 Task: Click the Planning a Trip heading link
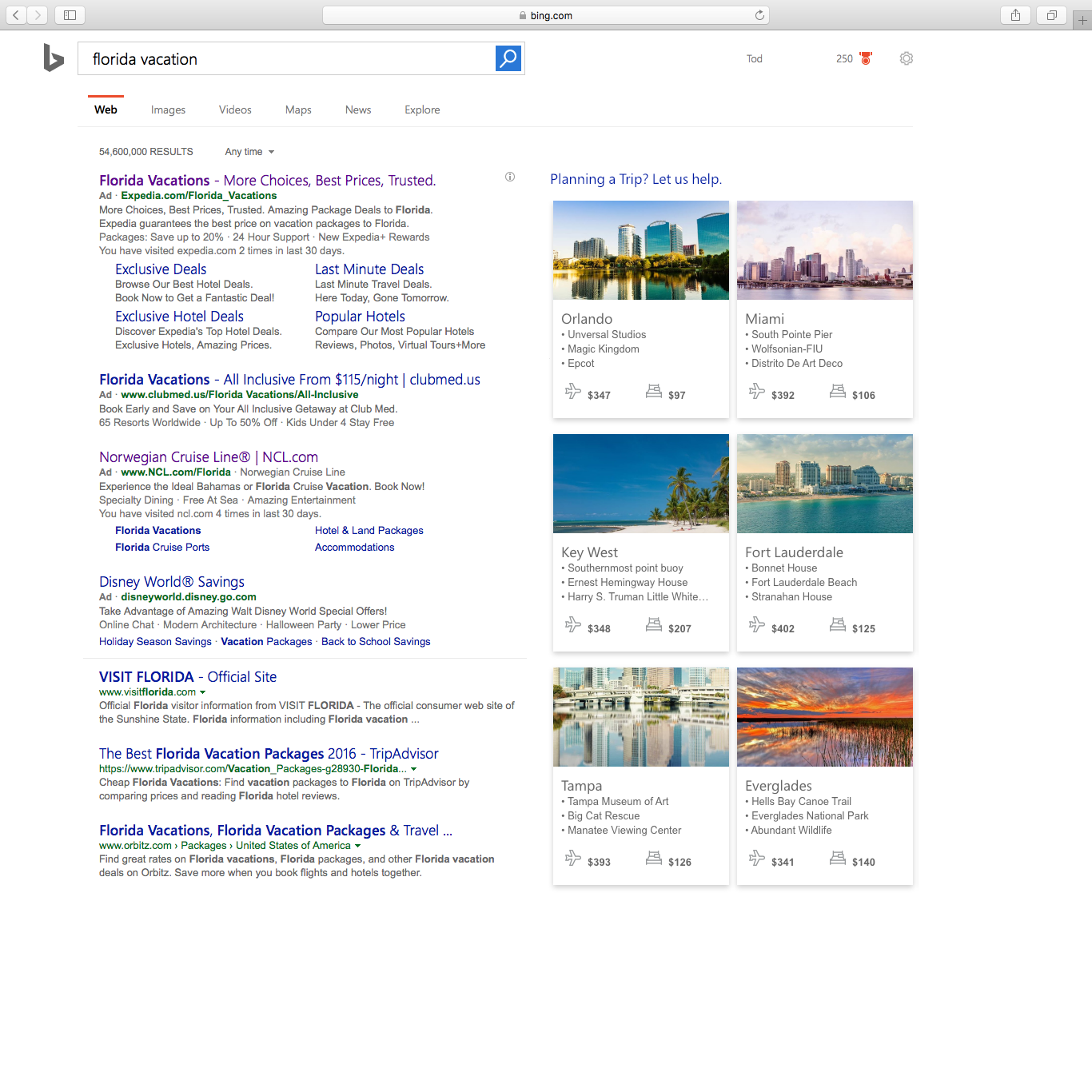tap(636, 179)
